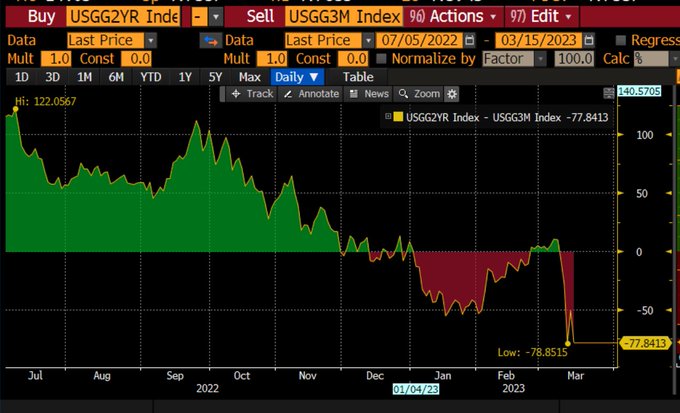Open the Calc percent dropdown

pos(657,59)
